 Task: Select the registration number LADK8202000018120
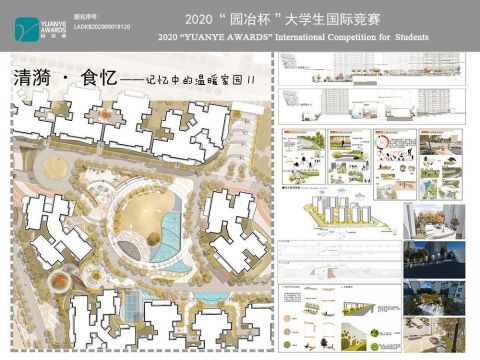pyautogui.click(x=102, y=27)
